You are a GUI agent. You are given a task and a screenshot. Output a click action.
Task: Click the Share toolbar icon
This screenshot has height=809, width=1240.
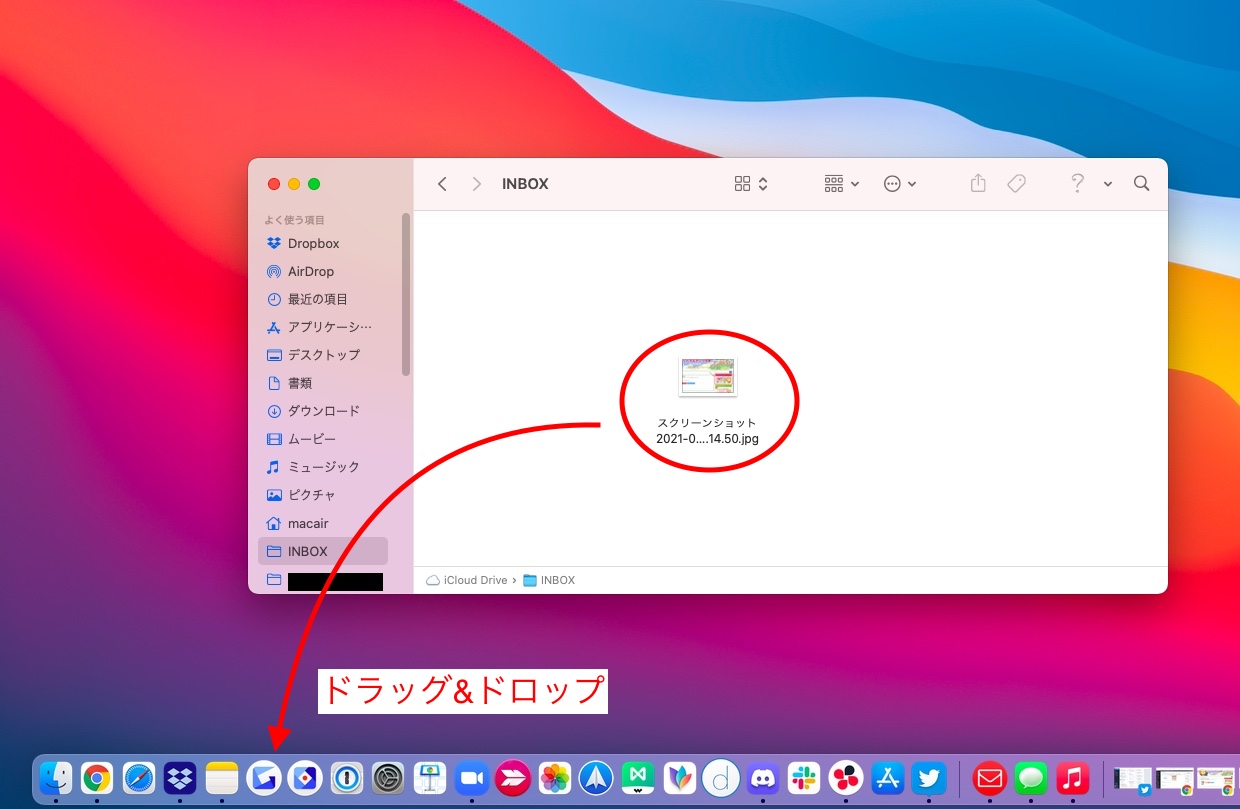click(x=978, y=183)
